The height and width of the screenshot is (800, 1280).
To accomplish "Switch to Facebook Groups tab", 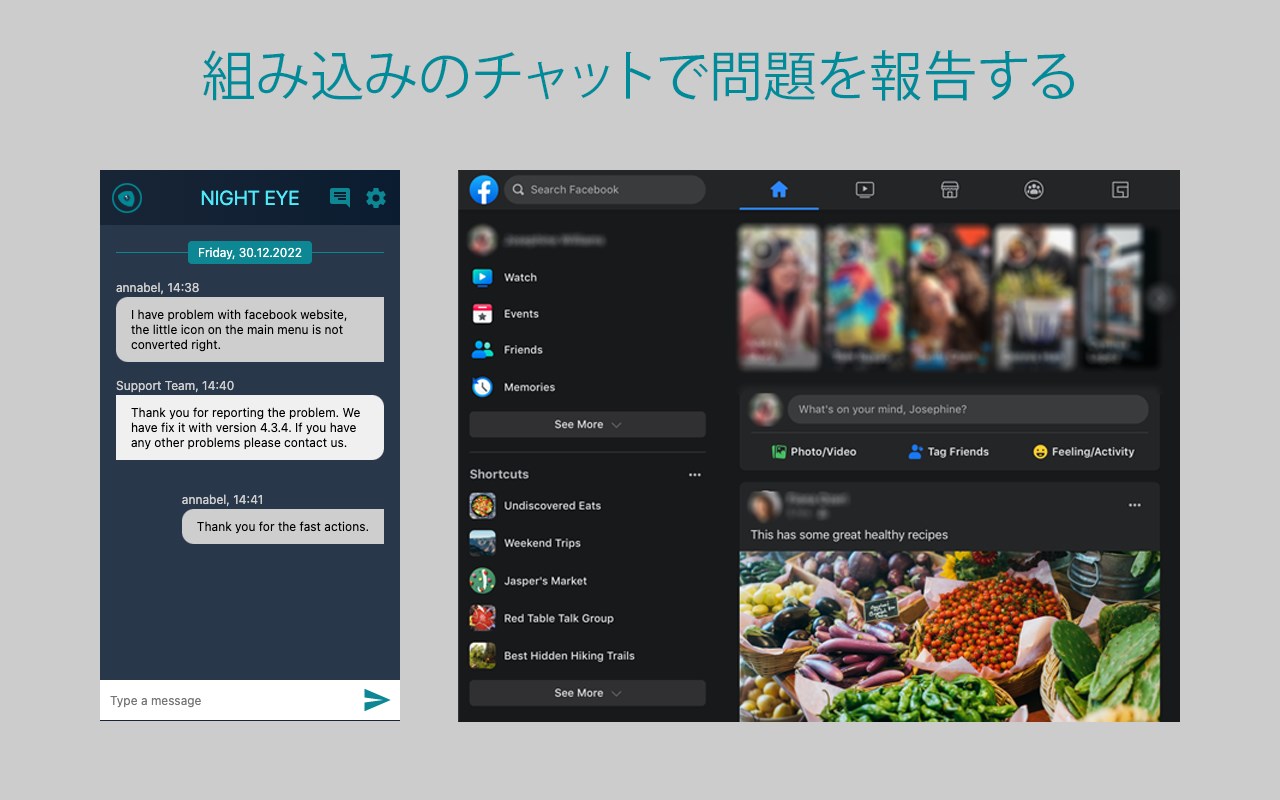I will click(x=1034, y=189).
